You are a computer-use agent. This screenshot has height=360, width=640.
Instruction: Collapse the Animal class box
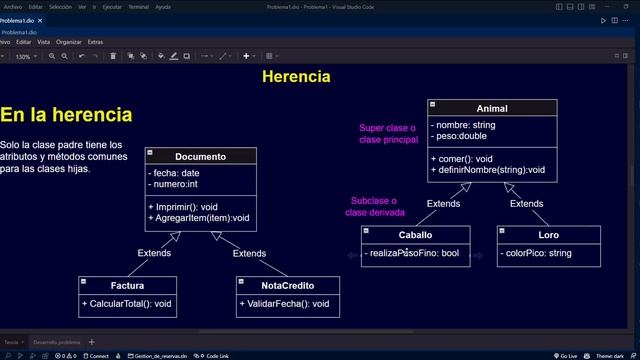pos(432,104)
